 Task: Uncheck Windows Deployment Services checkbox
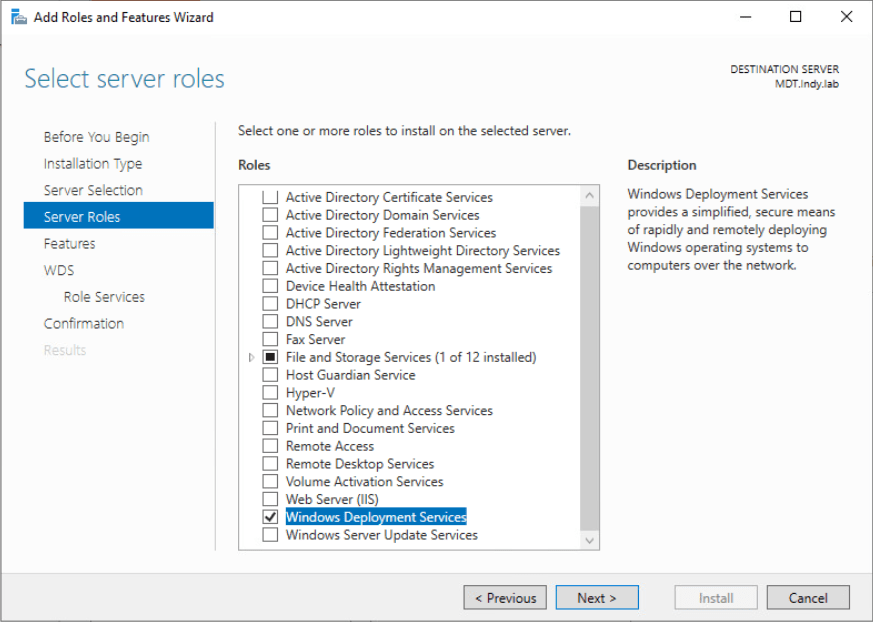pos(270,517)
